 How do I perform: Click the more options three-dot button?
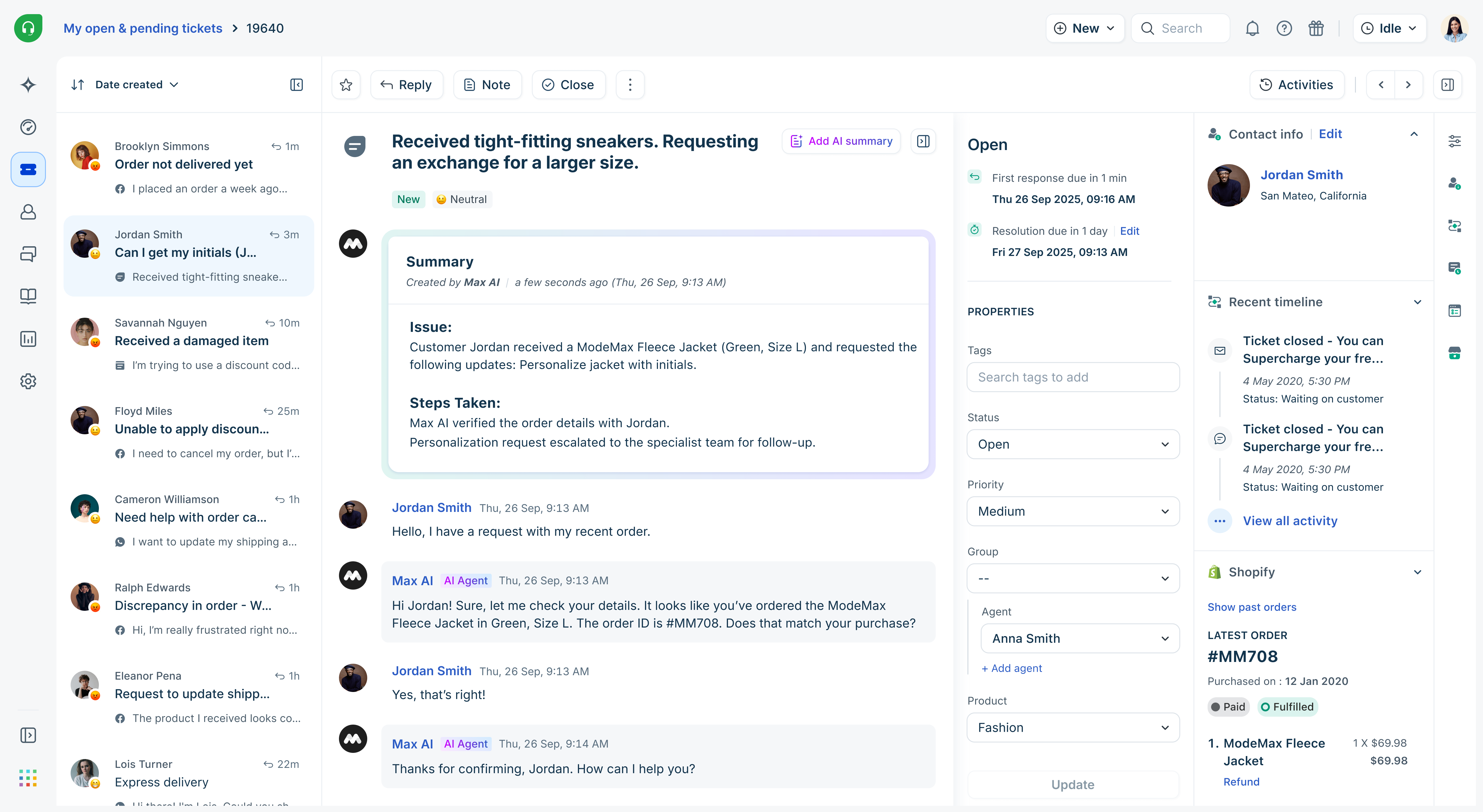coord(630,85)
